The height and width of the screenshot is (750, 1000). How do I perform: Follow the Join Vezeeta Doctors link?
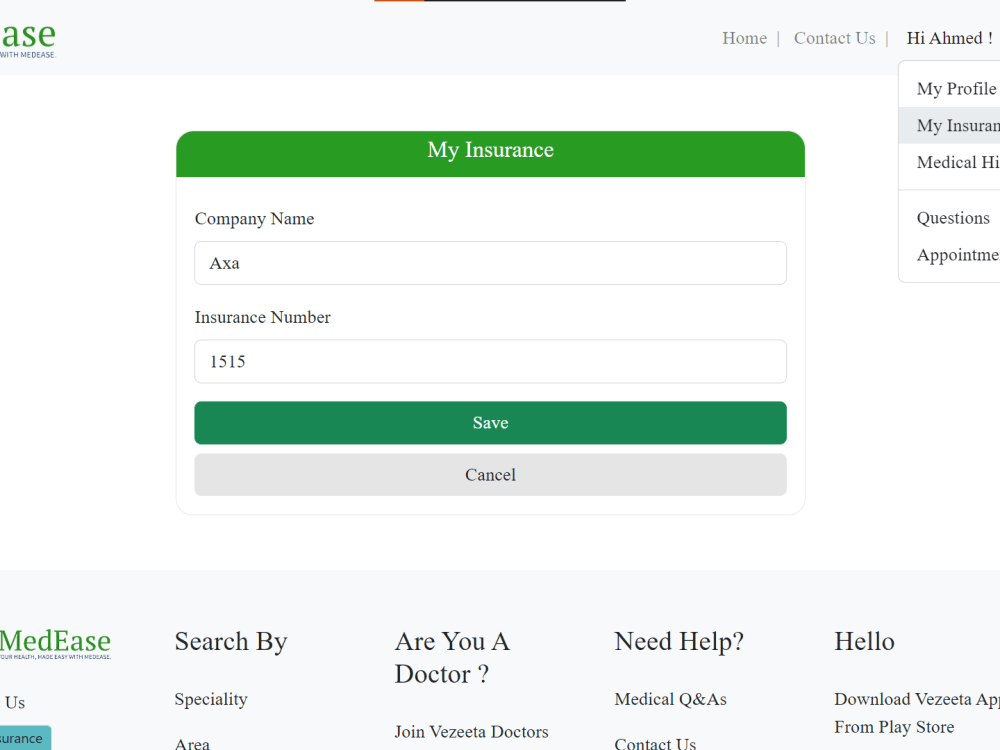[471, 732]
